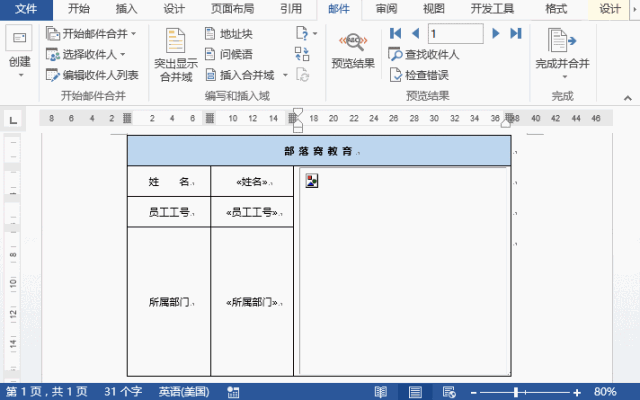This screenshot has height=400, width=640.
Task: Click the Match Fields icon
Action: (302, 54)
